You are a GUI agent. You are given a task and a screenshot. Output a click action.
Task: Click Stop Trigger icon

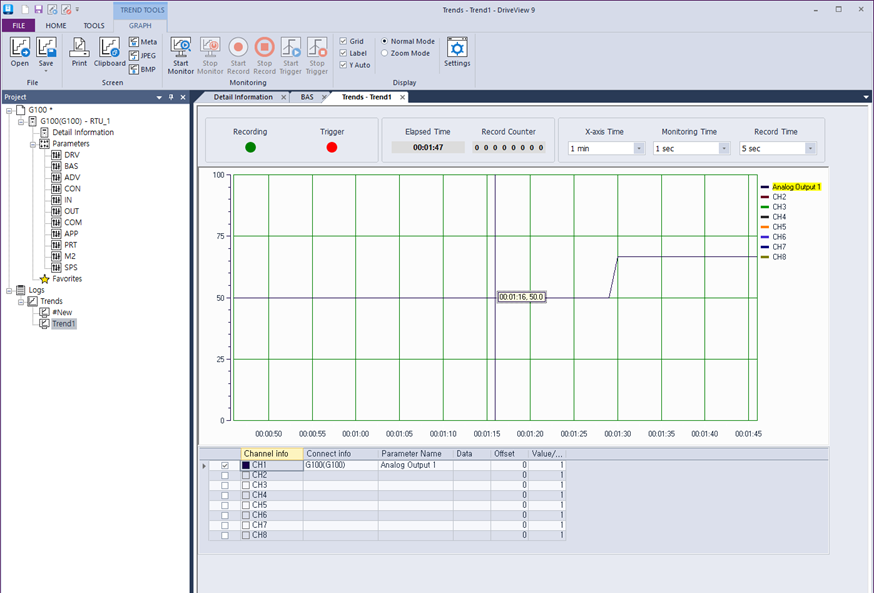point(317,55)
